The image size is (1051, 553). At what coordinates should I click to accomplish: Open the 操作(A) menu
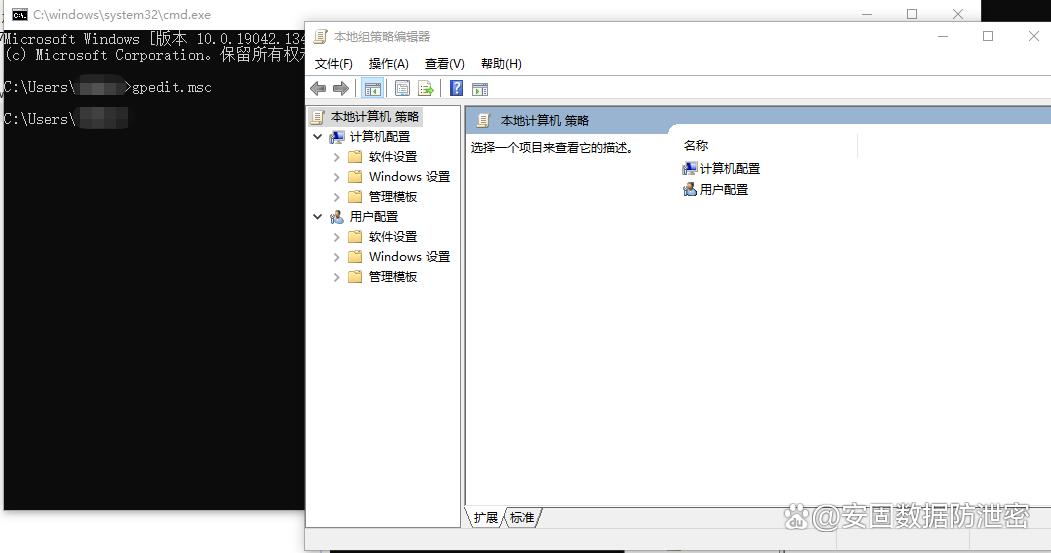[389, 64]
